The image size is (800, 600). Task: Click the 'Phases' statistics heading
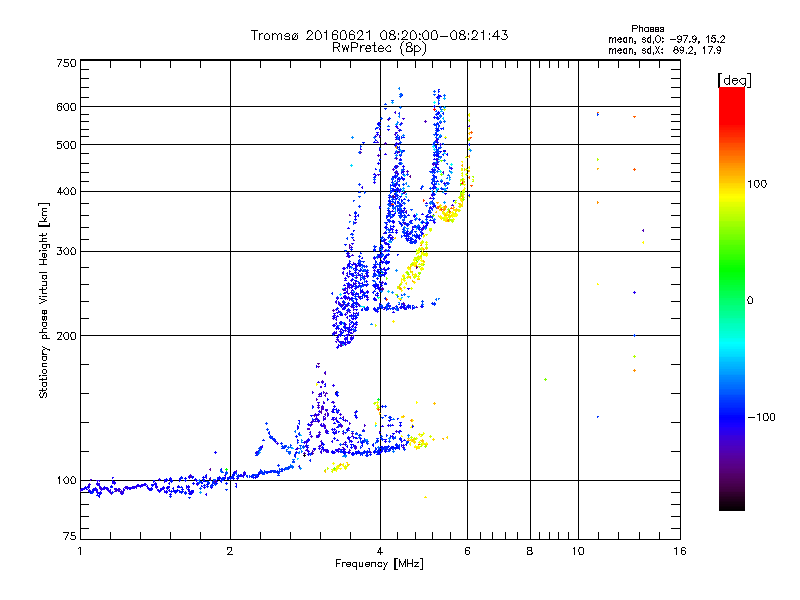point(647,29)
